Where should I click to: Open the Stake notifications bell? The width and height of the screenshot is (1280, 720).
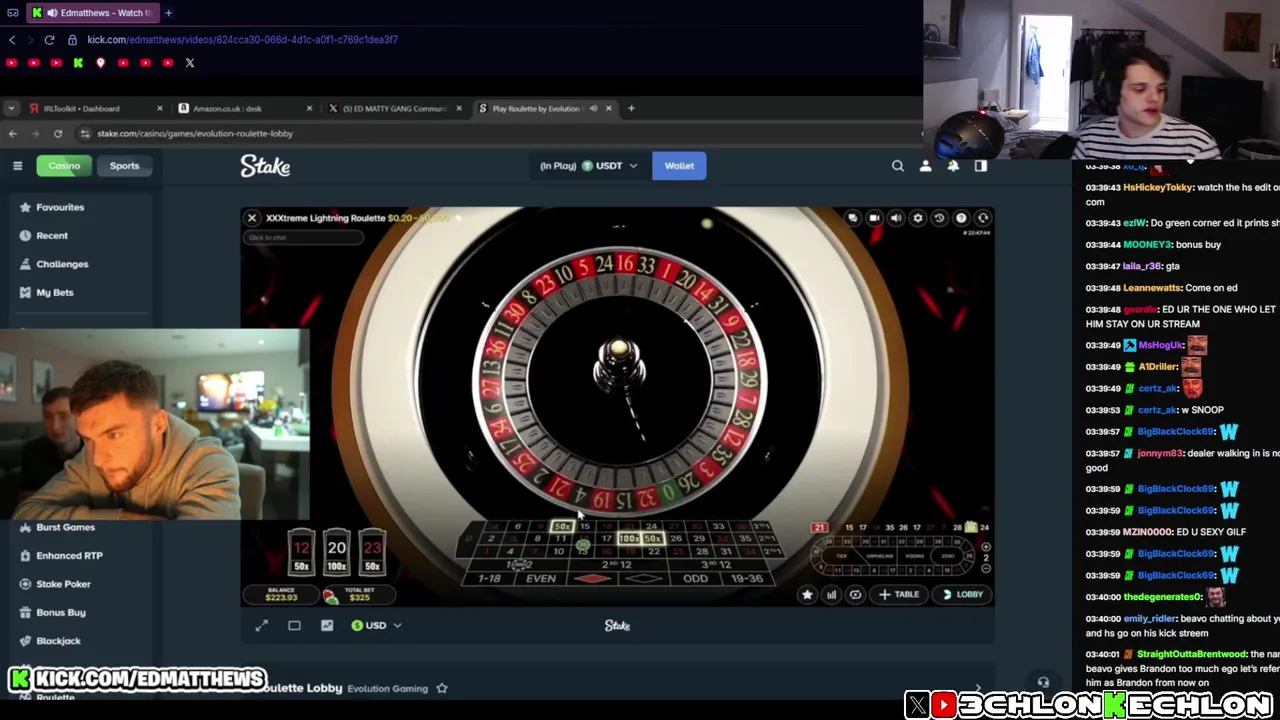tap(953, 166)
